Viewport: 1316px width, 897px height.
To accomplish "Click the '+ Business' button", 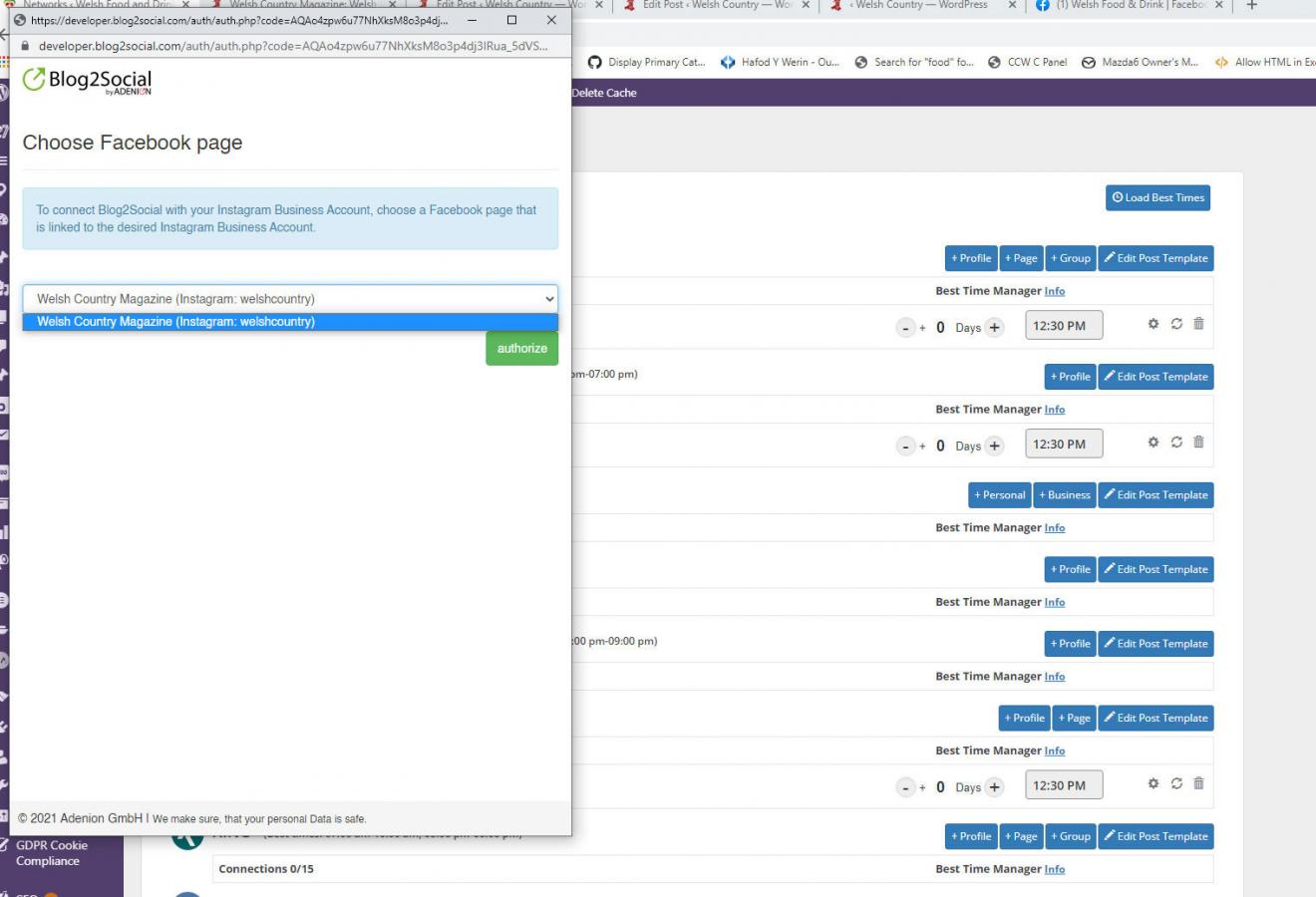I will click(x=1065, y=495).
